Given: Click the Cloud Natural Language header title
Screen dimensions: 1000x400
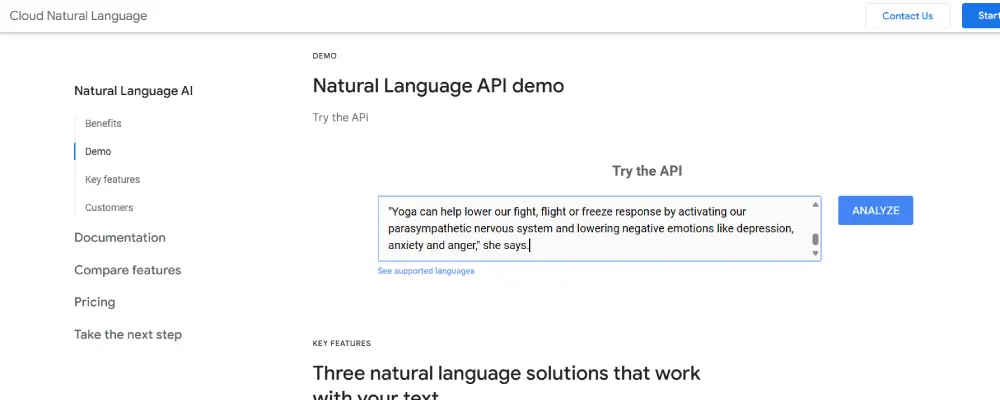Looking at the screenshot, I should (78, 16).
